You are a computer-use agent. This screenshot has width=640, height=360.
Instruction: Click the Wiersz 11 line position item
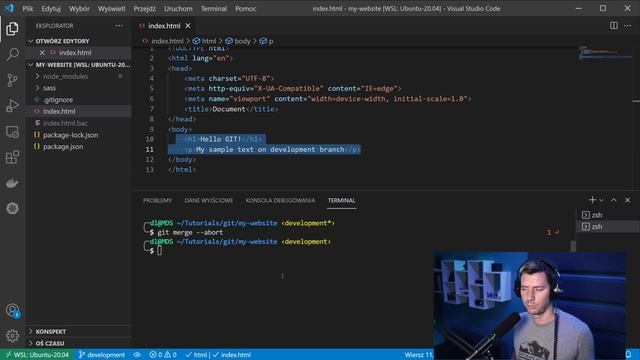[x=419, y=355]
